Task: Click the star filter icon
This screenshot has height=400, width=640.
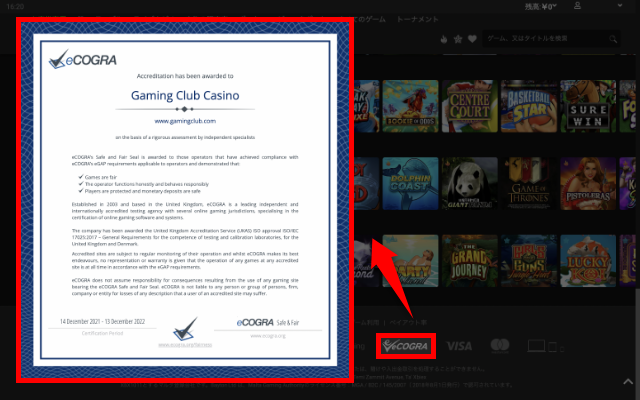Action: pyautogui.click(x=458, y=39)
